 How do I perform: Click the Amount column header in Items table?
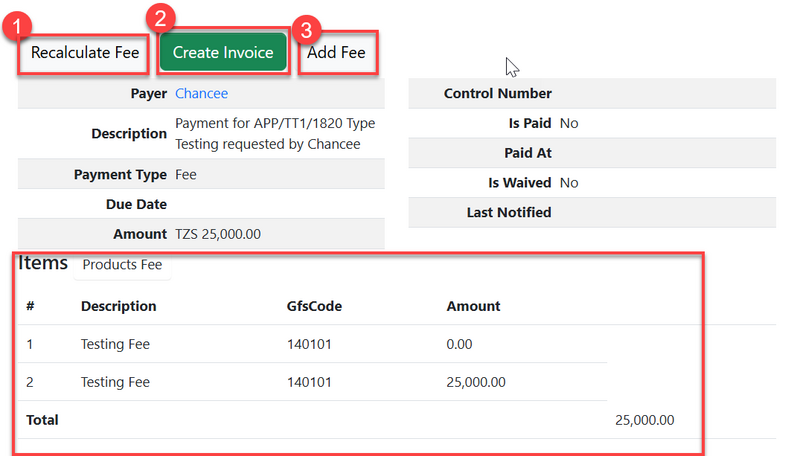(x=473, y=306)
